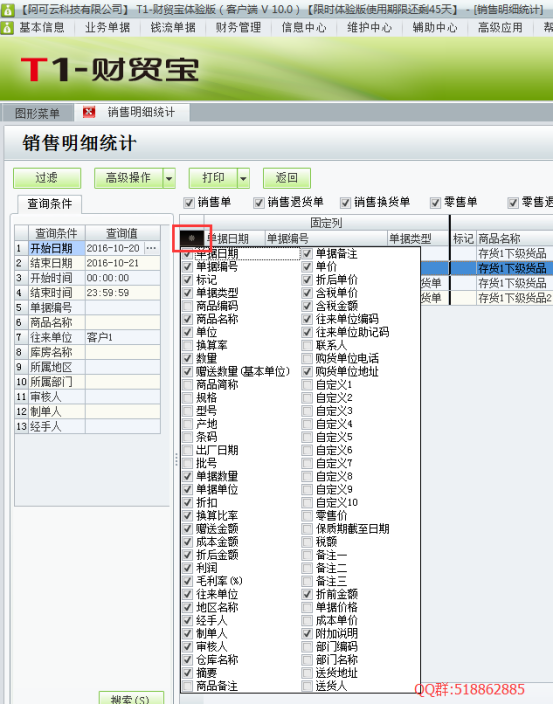Select the 经手人 query row
Image resolution: width=554 pixels, height=705 pixels.
coord(88,426)
